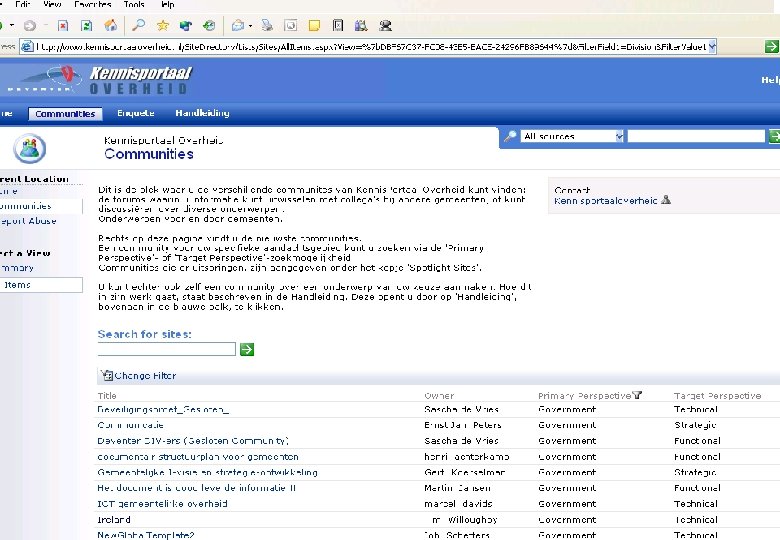This screenshot has width=780, height=540.
Task: Click the portal search text field
Action: [x=696, y=136]
